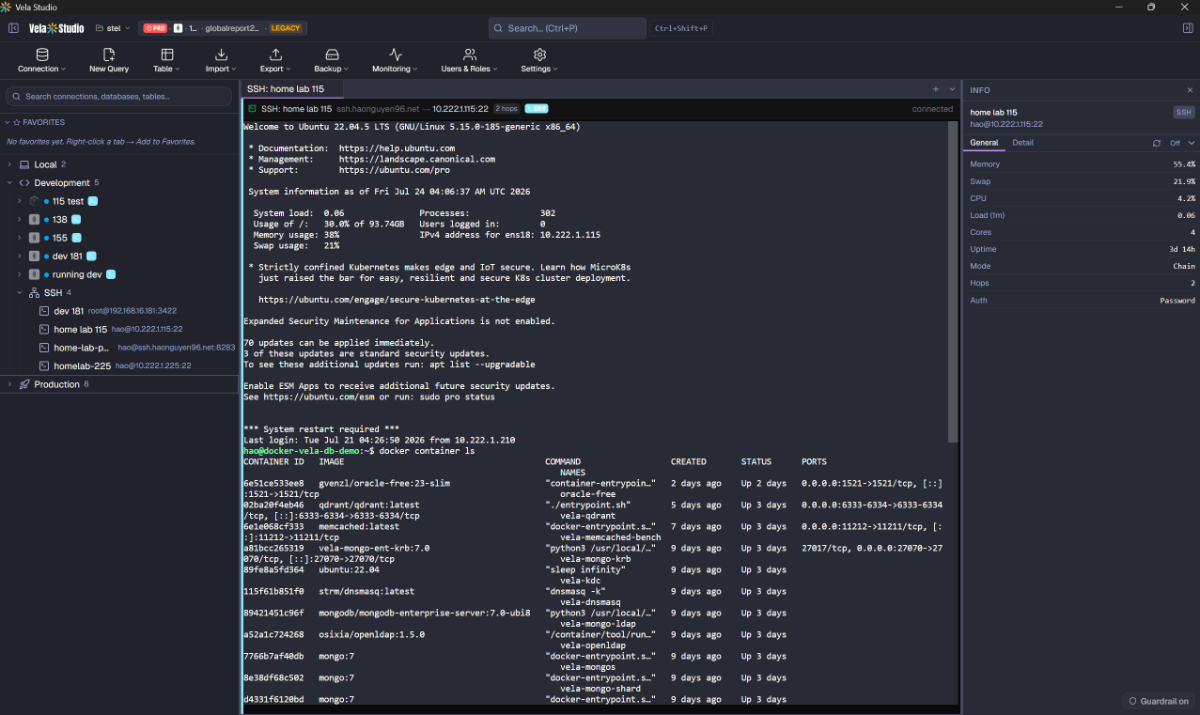Screen dimensions: 1200x715
Task: Open the Backup toolbar menu
Action: [x=331, y=60]
